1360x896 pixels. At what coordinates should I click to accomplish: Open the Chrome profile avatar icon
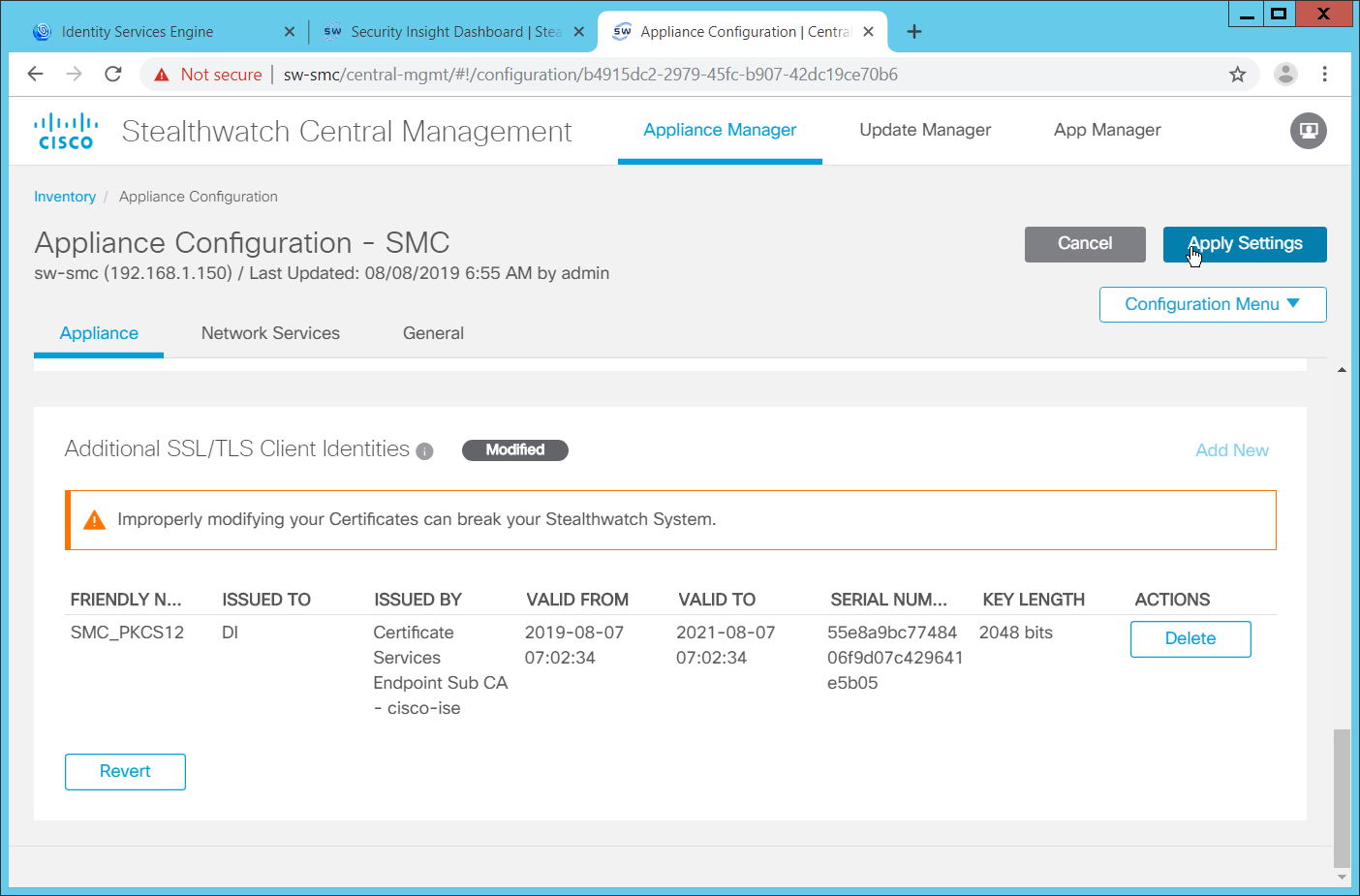[x=1285, y=75]
